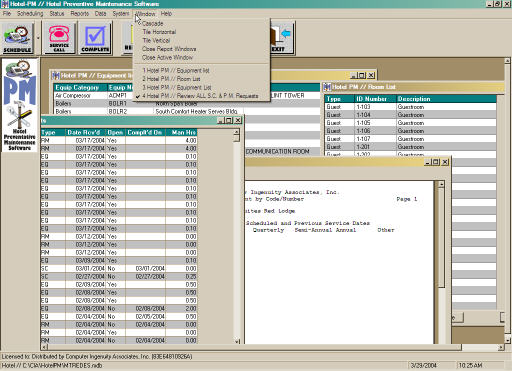Screen dimensions: 512x371
Task: Select room ID 1-105 in Room List
Action: click(x=375, y=123)
